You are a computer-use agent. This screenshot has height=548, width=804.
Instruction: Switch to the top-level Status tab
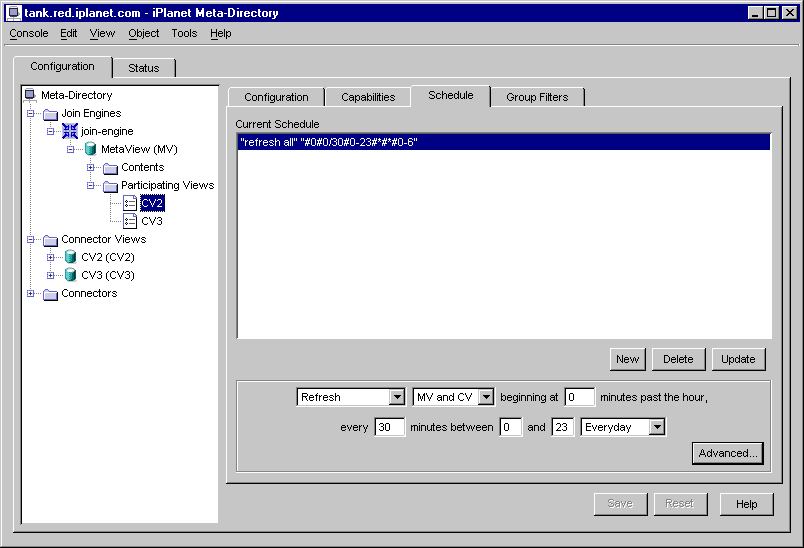tap(144, 68)
